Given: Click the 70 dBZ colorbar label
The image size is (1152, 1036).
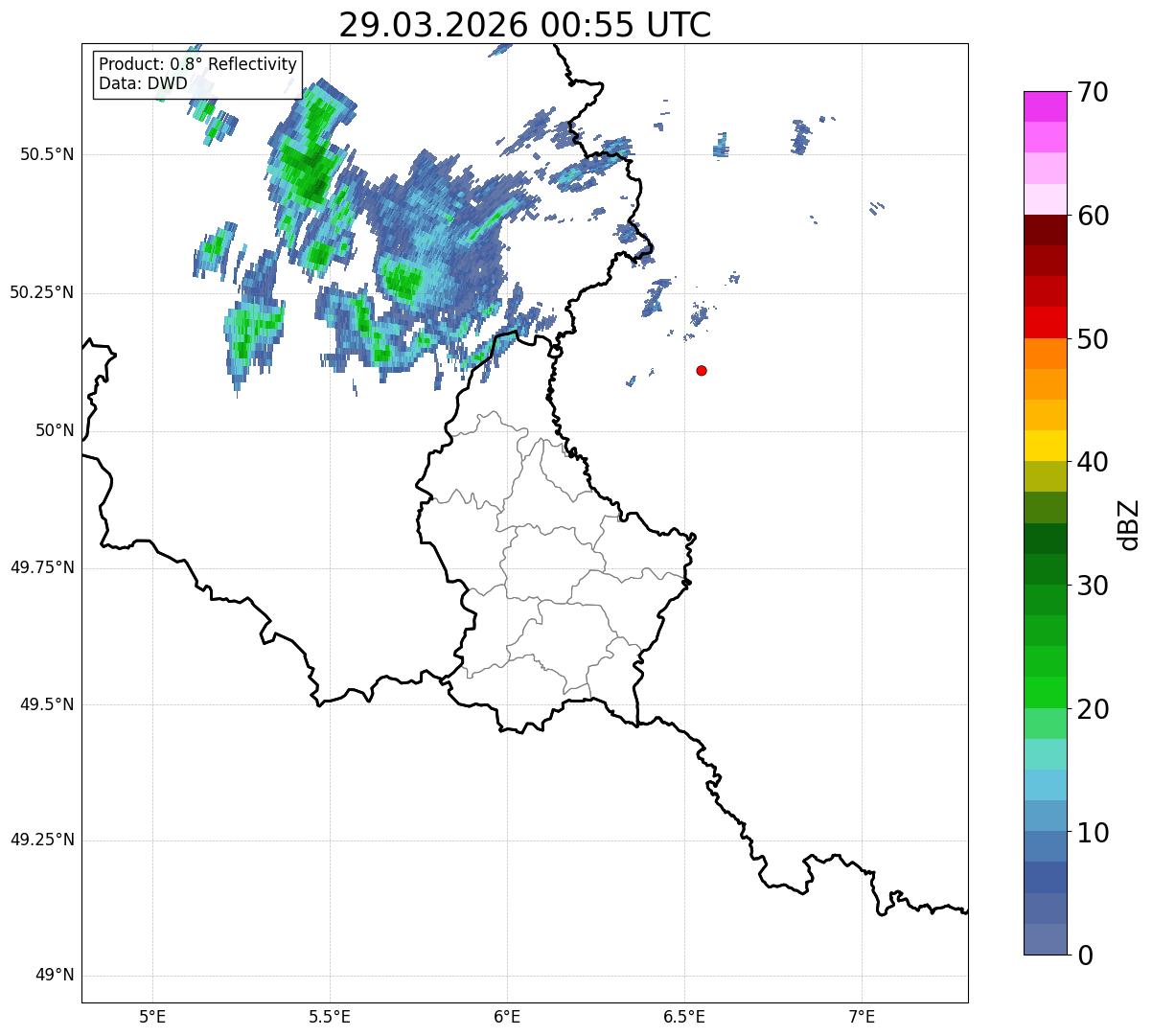Looking at the screenshot, I should [x=1092, y=92].
